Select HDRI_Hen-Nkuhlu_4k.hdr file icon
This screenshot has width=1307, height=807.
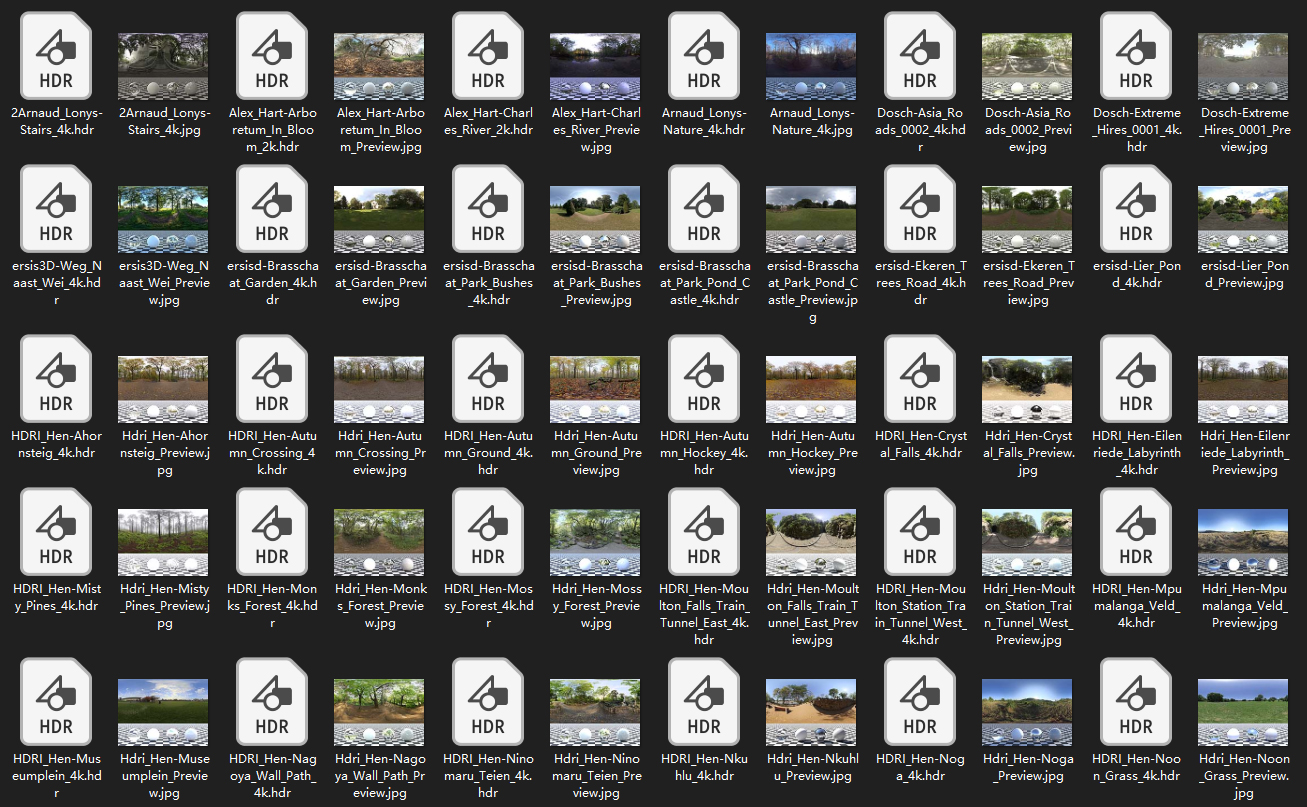pos(704,703)
